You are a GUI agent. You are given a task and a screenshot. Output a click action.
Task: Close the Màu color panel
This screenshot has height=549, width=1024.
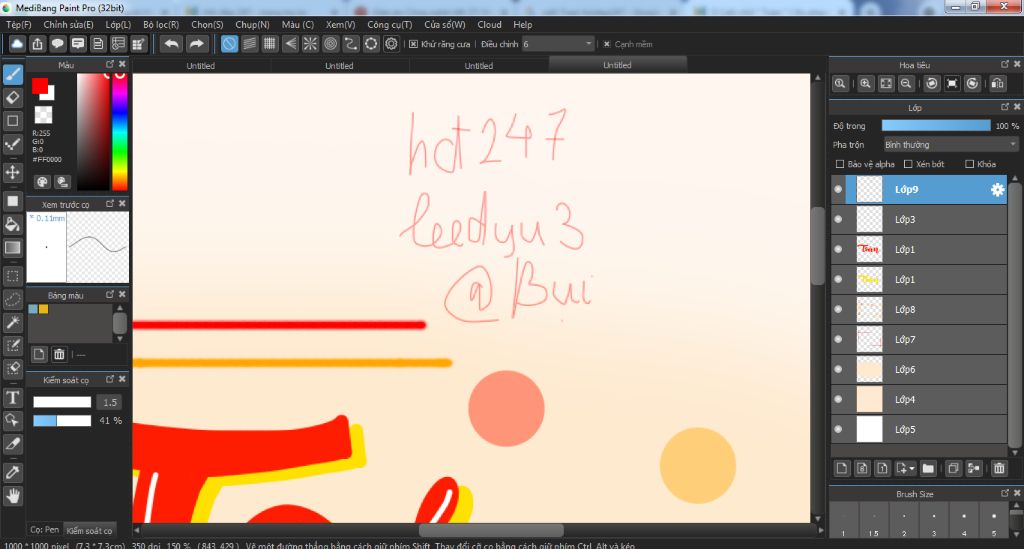point(122,64)
